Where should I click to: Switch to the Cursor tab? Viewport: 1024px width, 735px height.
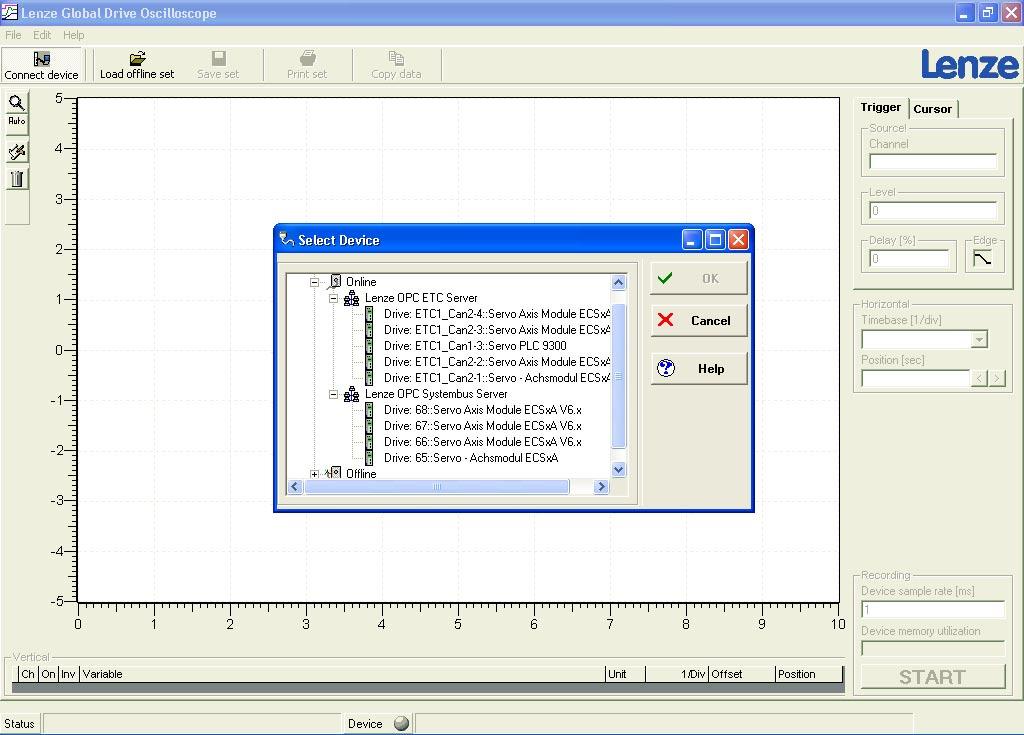933,109
